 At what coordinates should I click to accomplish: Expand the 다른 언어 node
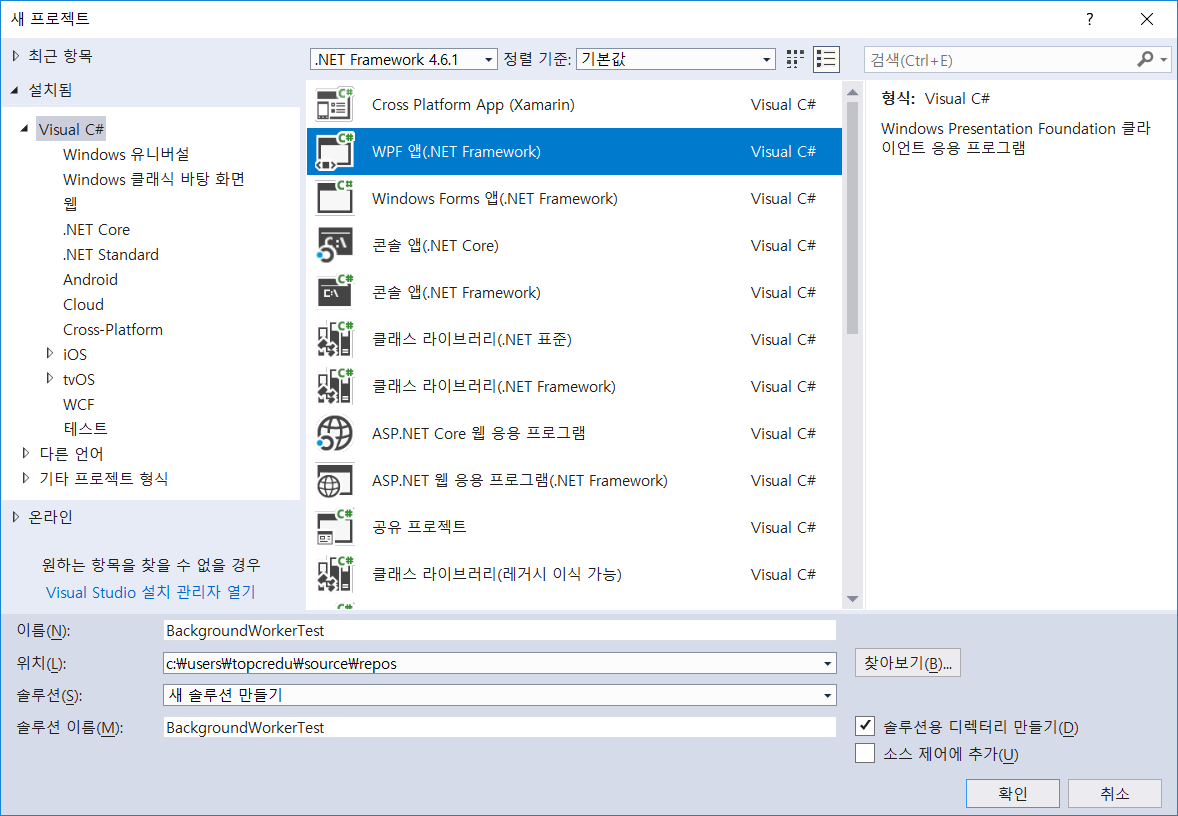point(26,452)
